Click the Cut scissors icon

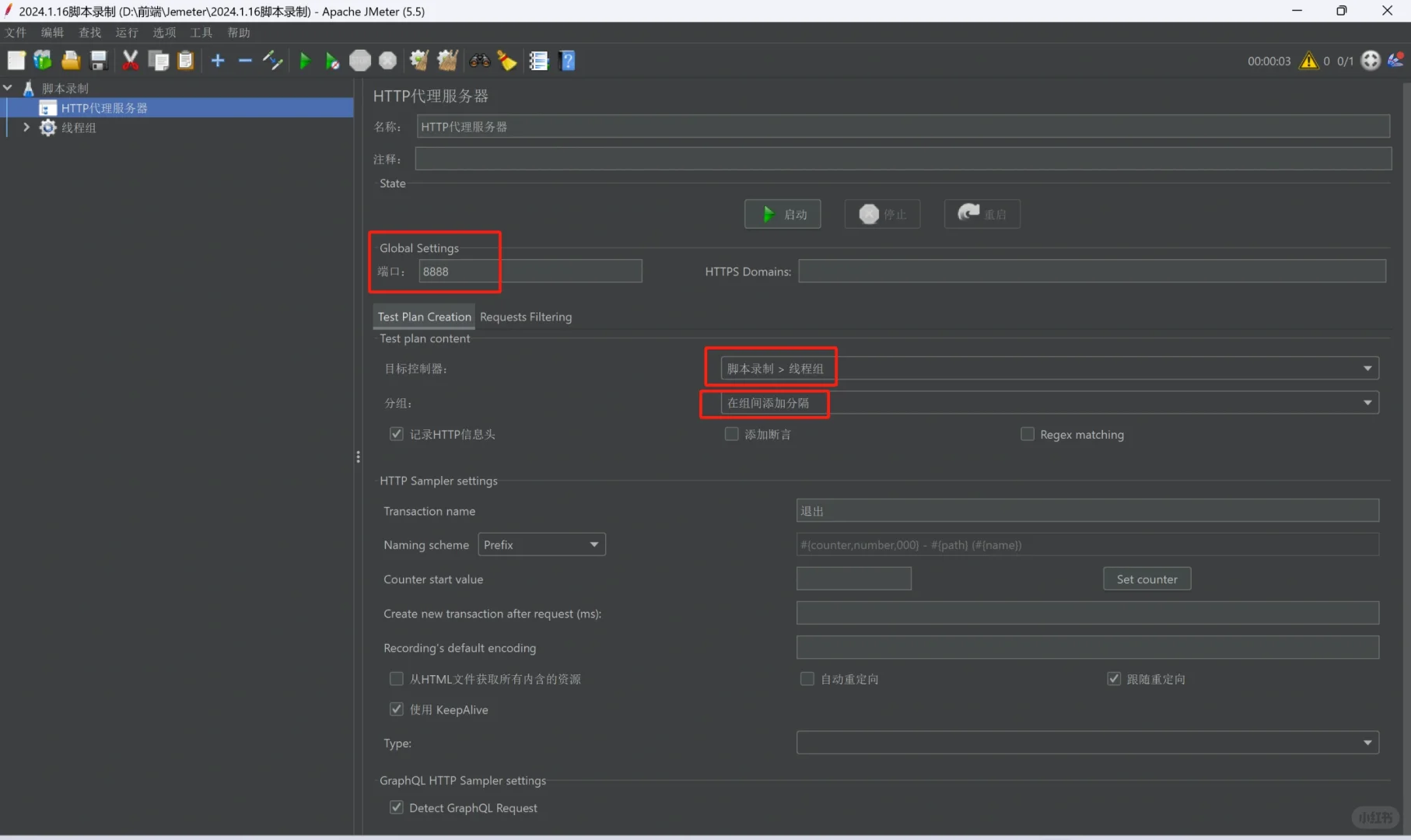131,61
